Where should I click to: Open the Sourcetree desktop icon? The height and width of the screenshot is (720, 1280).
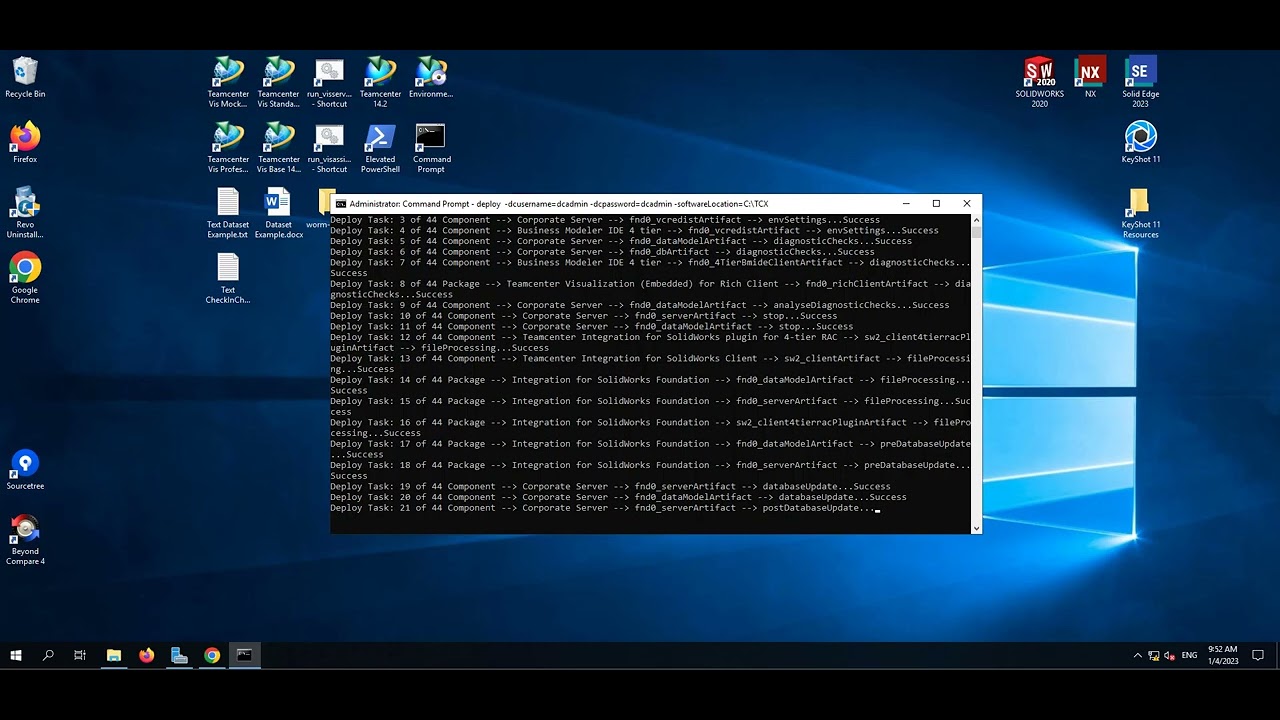[x=25, y=470]
